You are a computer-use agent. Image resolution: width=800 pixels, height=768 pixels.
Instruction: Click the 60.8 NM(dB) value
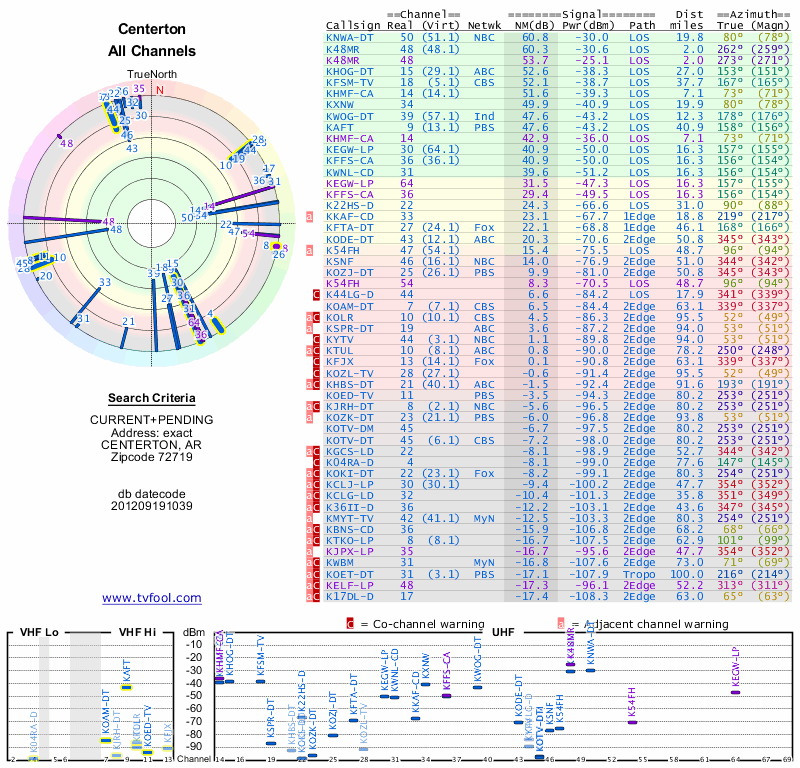pyautogui.click(x=535, y=38)
